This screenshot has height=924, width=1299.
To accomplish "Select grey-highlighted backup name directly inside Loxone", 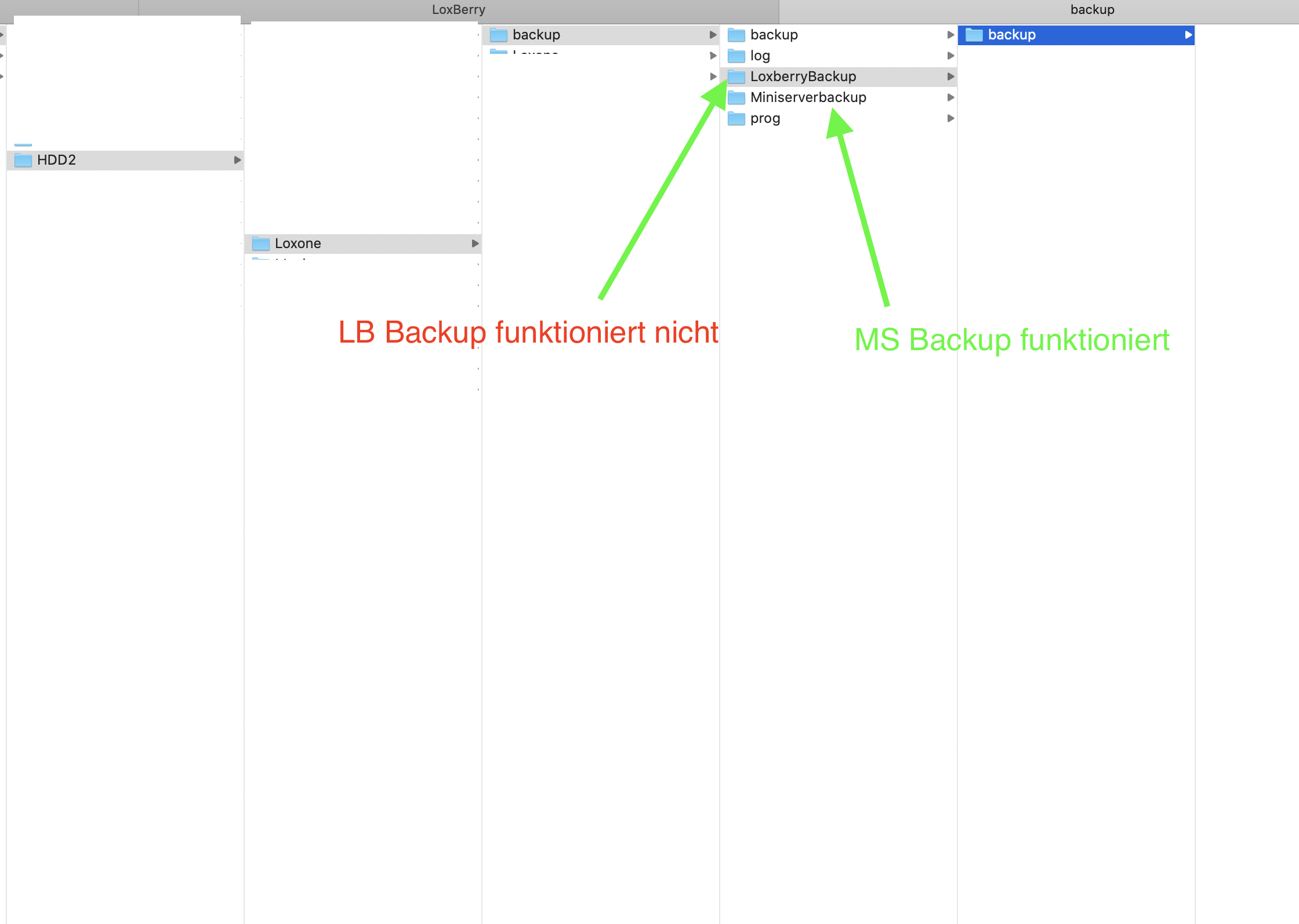I will pos(536,35).
